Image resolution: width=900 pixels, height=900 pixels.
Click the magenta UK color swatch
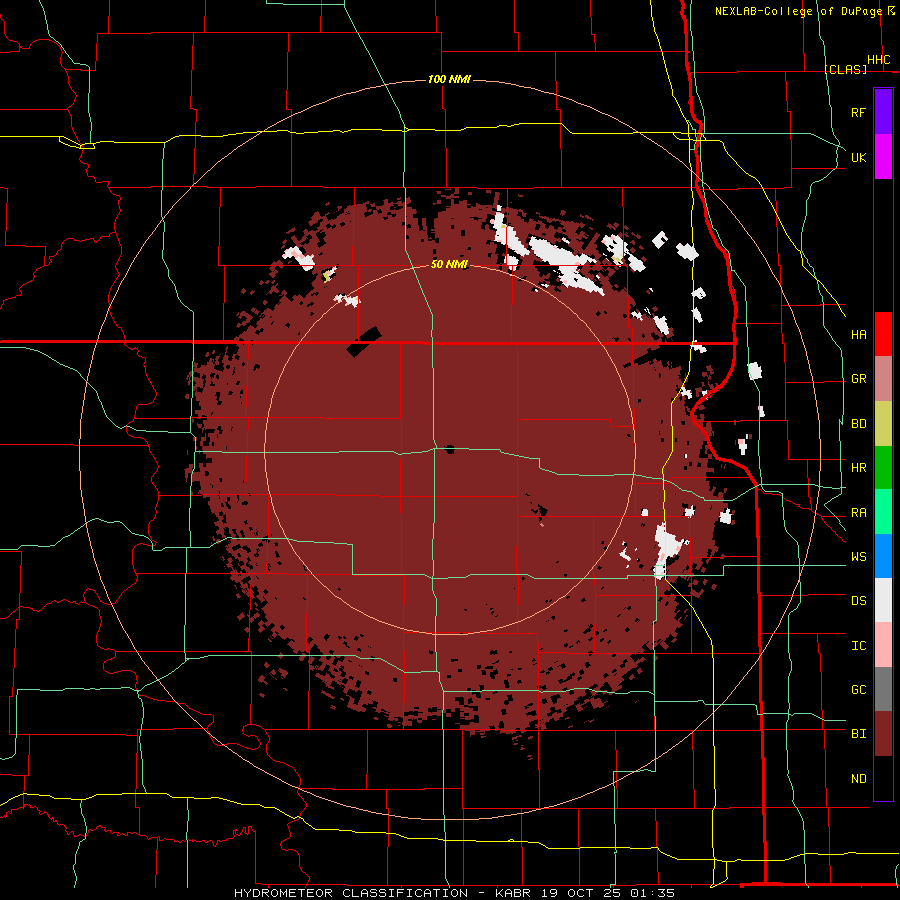click(x=883, y=157)
